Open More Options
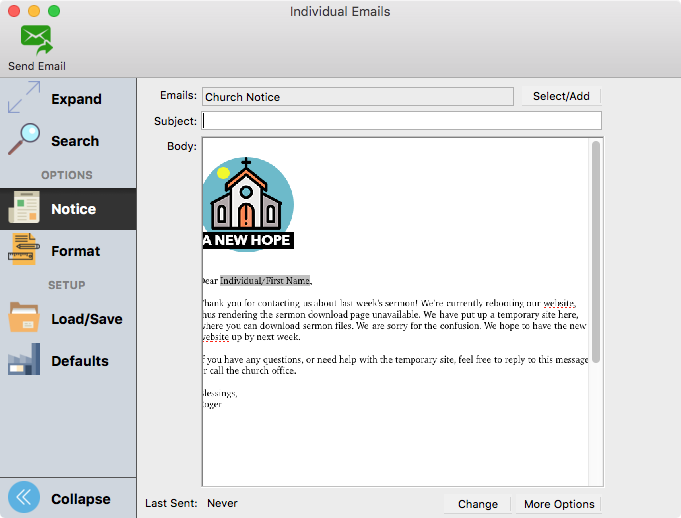The height and width of the screenshot is (518, 681). tap(559, 504)
